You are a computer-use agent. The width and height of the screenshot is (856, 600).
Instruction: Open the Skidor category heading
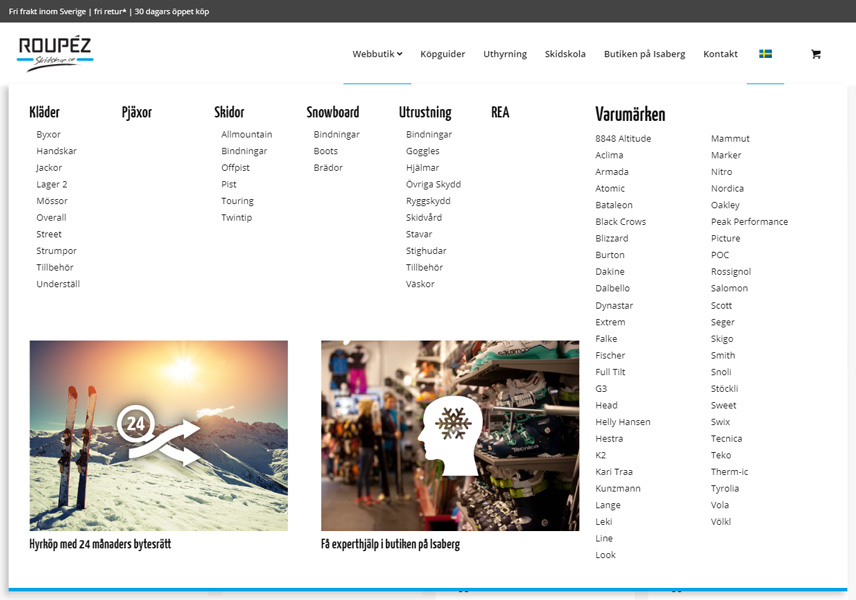229,112
